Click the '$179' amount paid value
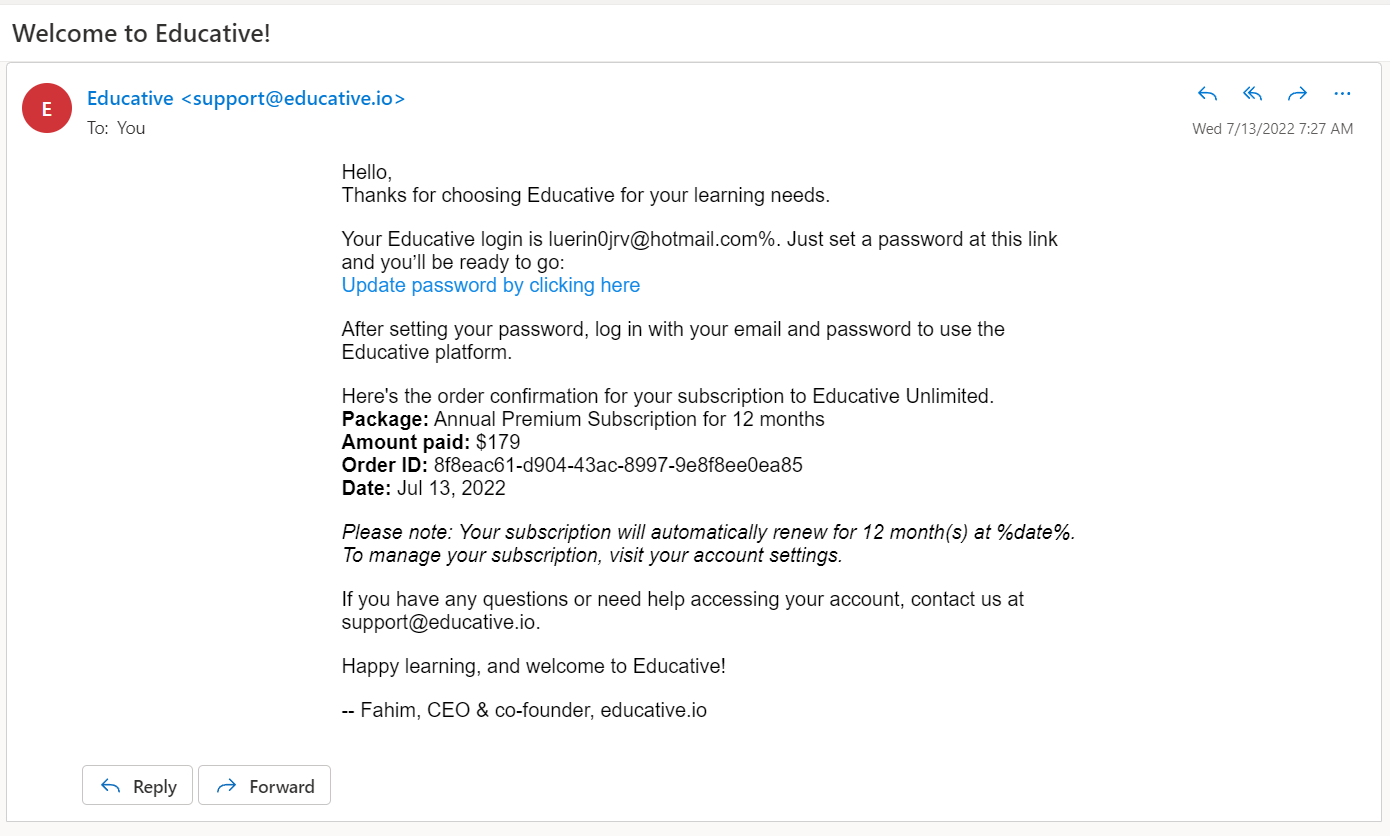This screenshot has height=836, width=1390. click(x=498, y=442)
